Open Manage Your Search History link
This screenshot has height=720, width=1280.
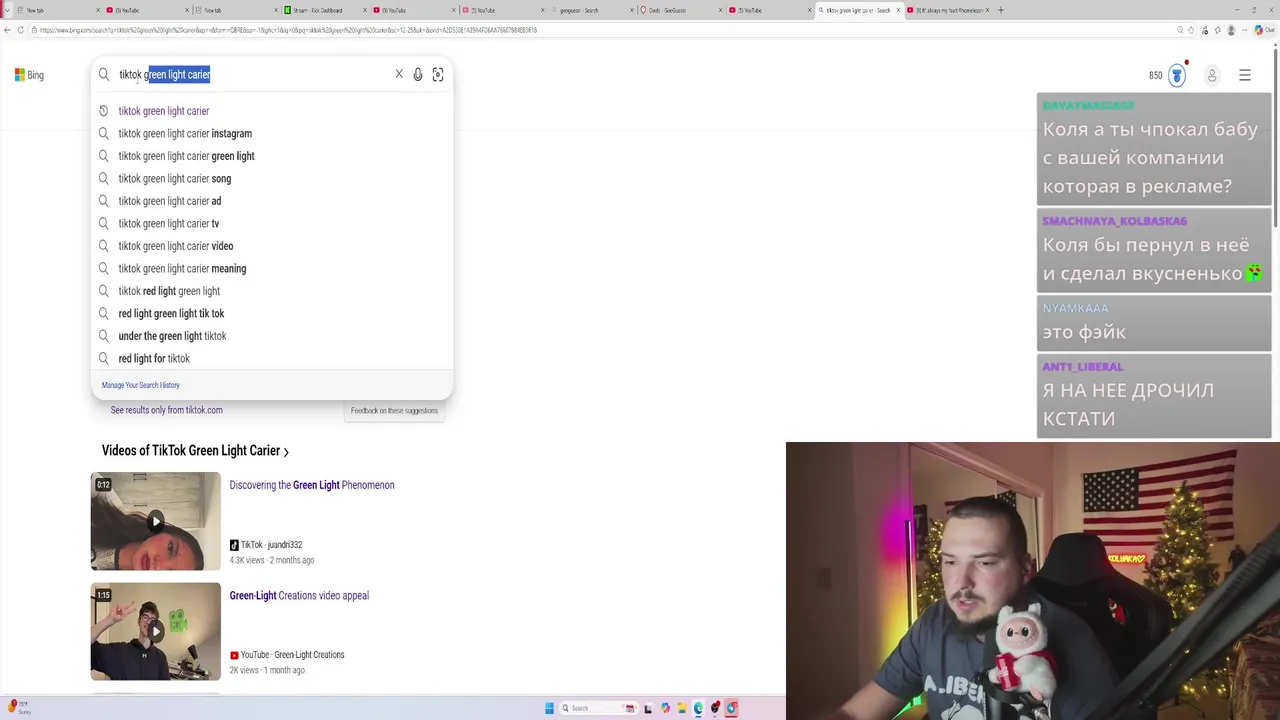140,385
